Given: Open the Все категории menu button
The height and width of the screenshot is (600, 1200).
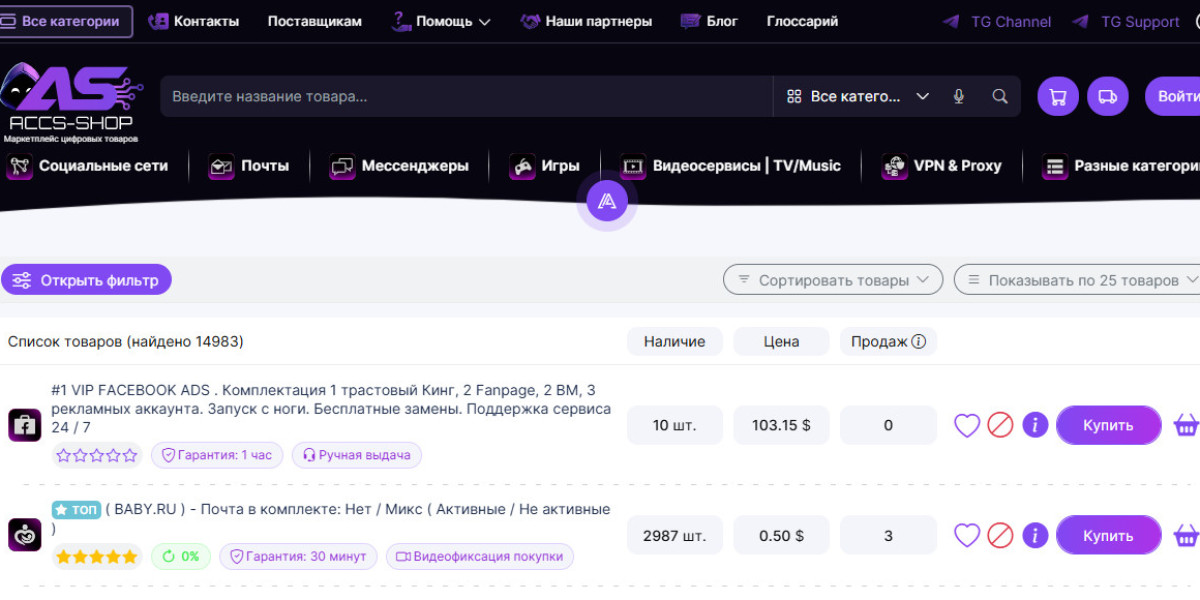Looking at the screenshot, I should click(66, 21).
